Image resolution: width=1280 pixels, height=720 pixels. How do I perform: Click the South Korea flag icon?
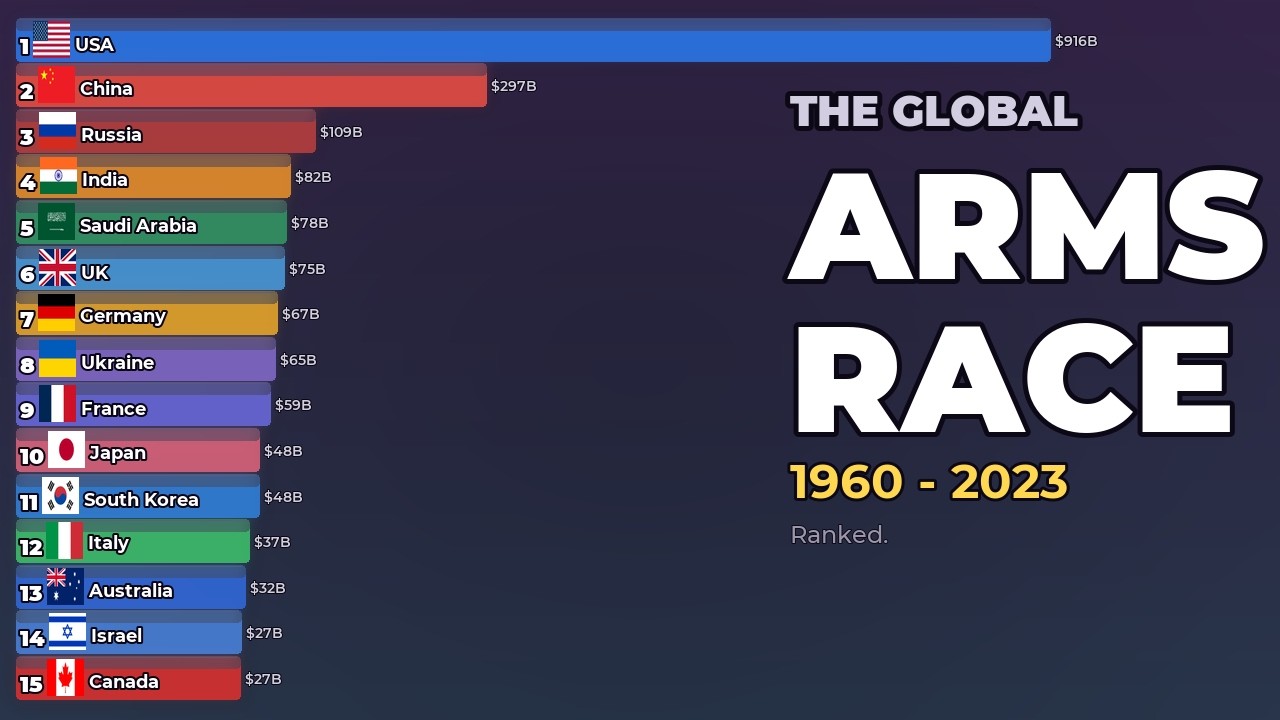coord(61,497)
